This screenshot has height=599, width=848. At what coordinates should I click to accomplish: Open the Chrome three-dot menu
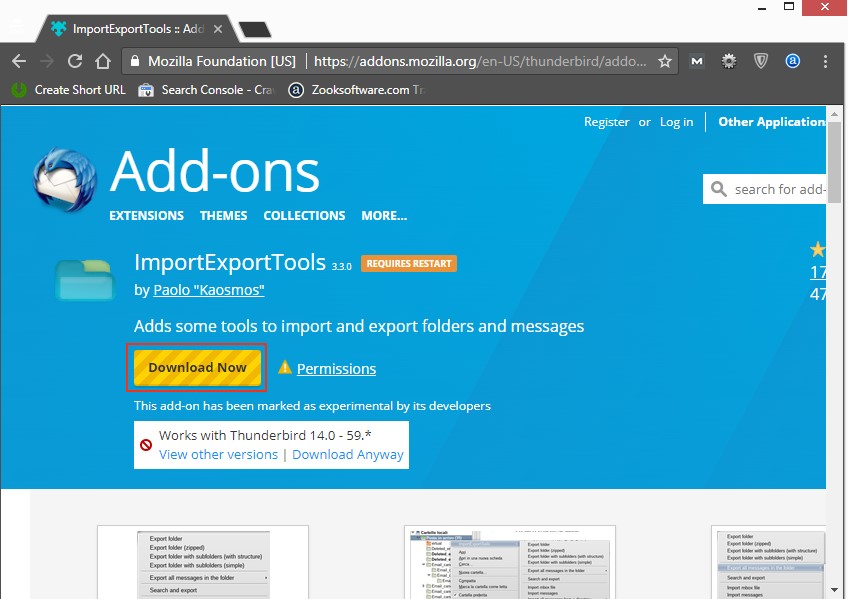pos(825,61)
